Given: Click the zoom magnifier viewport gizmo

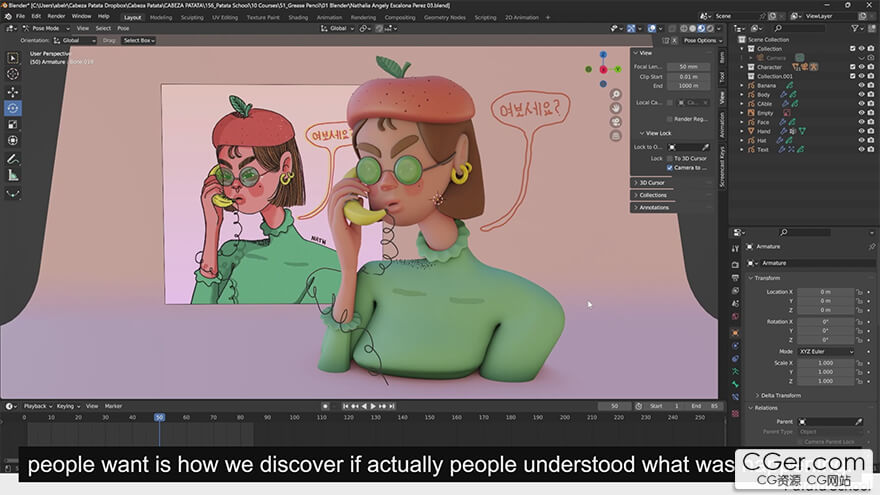Looking at the screenshot, I should coord(616,94).
